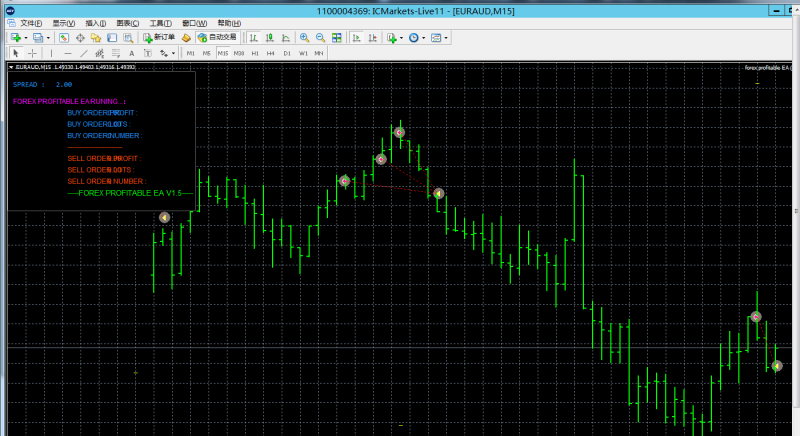Click the SELL ORDER NUMBER label

[x=107, y=182]
